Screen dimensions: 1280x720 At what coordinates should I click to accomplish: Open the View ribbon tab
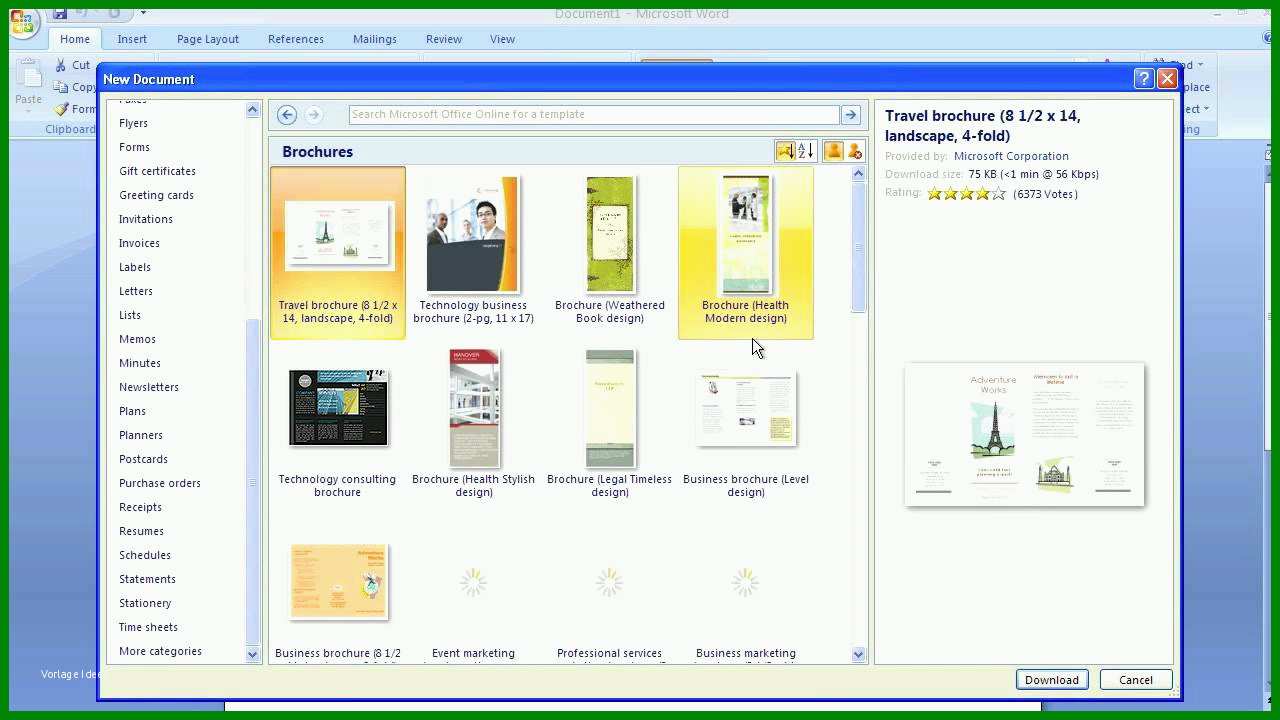502,39
